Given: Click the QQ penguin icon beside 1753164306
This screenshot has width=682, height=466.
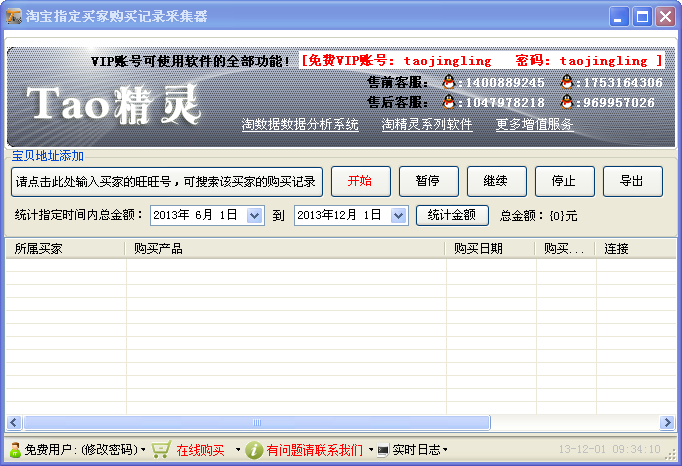Looking at the screenshot, I should point(566,81).
